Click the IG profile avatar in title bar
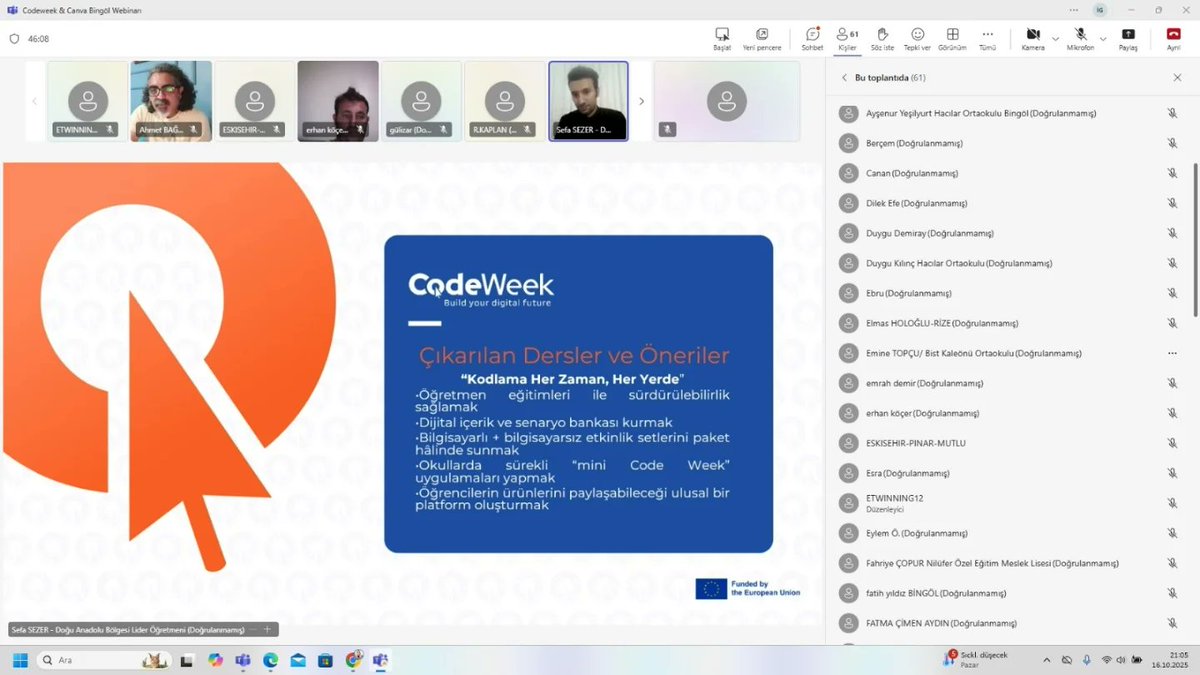This screenshot has height=675, width=1200. pos(1100,10)
